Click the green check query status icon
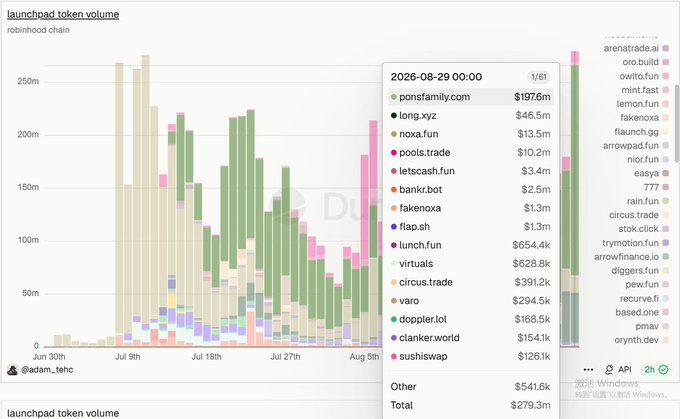680x419 pixels. coord(664,370)
